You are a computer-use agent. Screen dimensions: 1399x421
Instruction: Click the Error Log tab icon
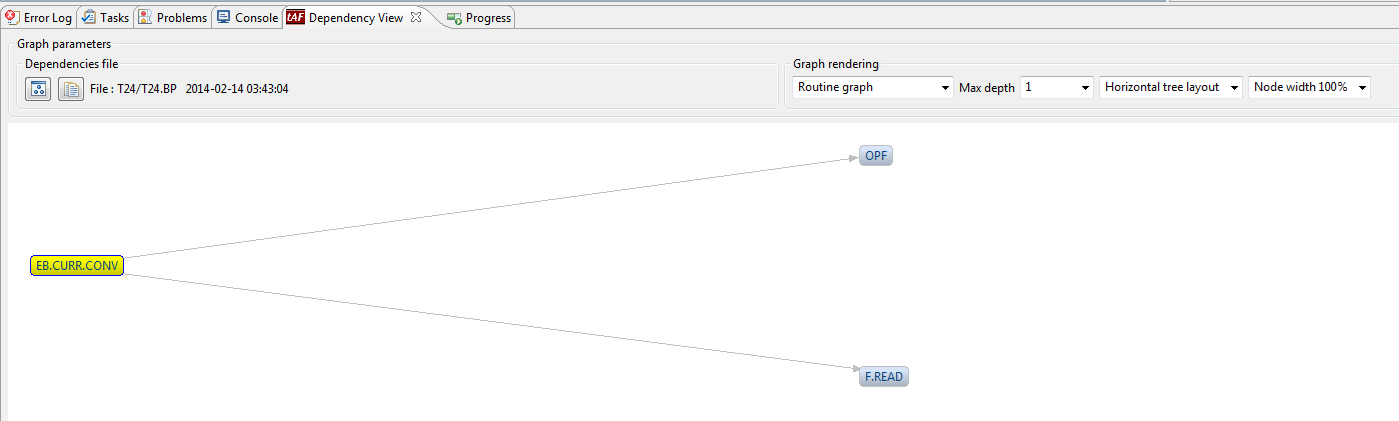(x=13, y=17)
